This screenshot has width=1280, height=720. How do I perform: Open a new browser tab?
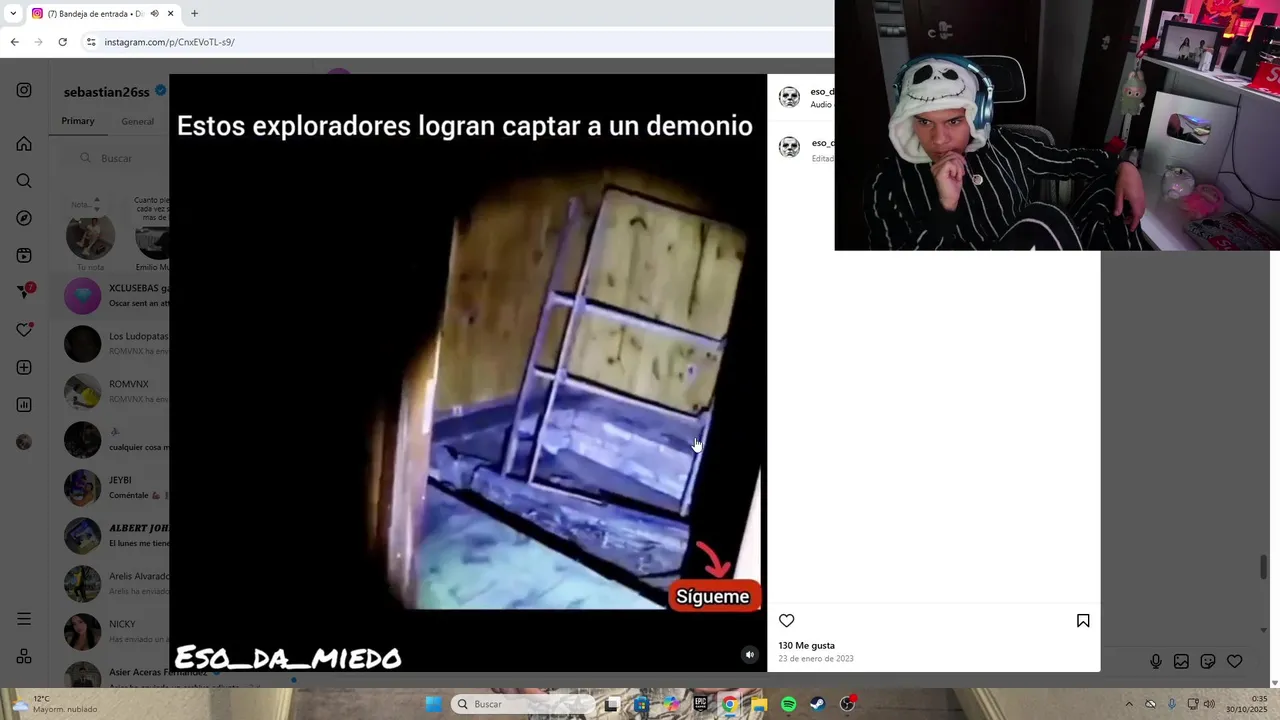tap(194, 13)
